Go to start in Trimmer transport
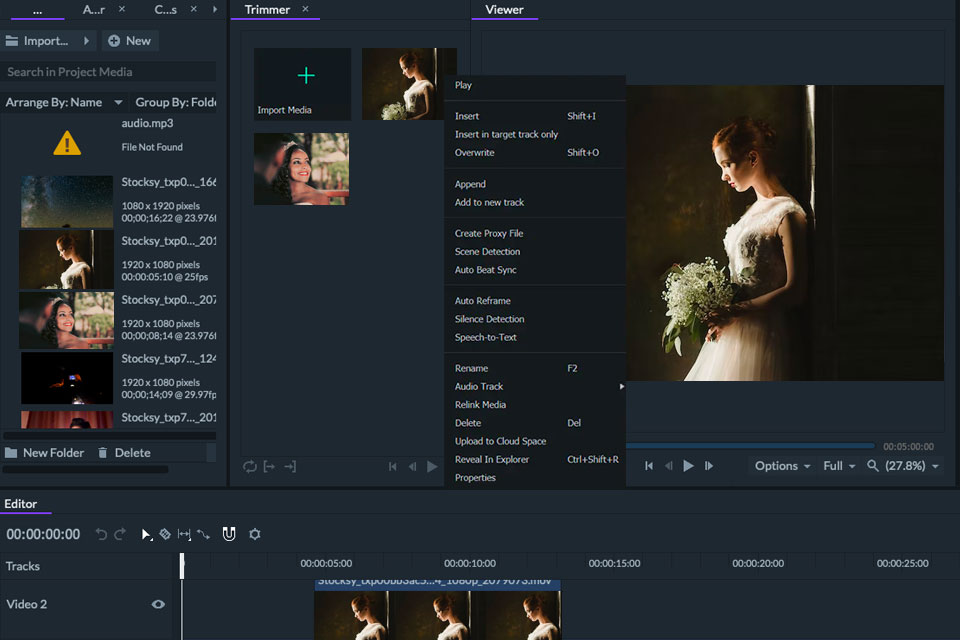This screenshot has height=640, width=960. [392, 467]
